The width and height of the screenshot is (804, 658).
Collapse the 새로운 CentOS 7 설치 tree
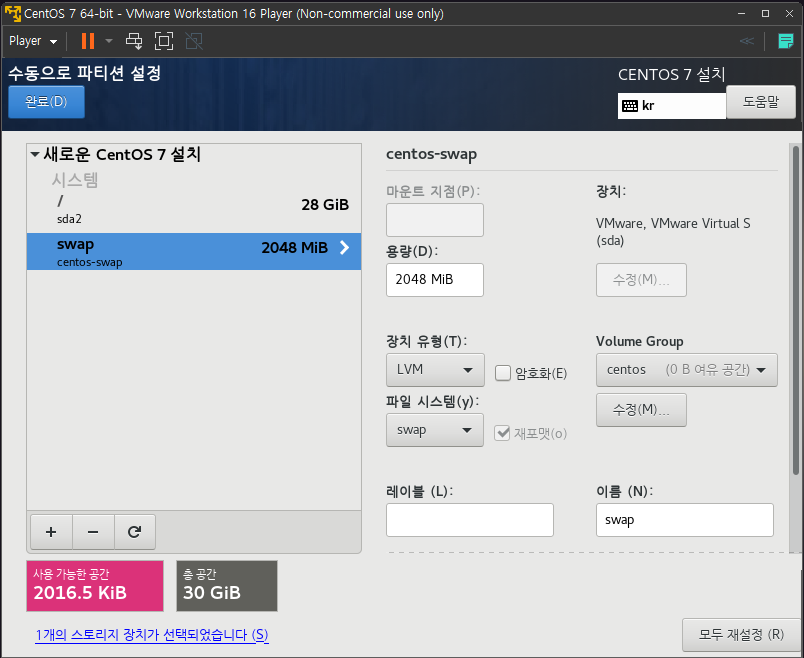[x=35, y=154]
